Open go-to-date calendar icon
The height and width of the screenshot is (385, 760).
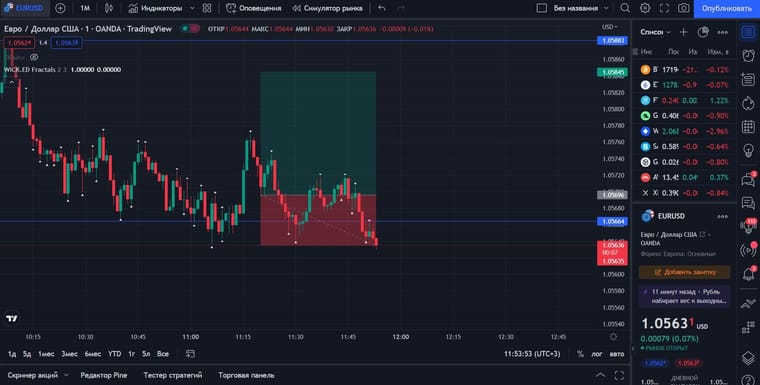coord(190,354)
